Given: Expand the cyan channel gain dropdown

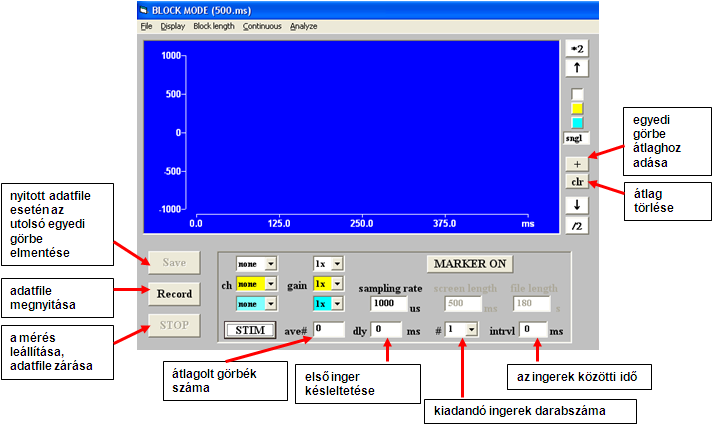Looking at the screenshot, I should 337,304.
